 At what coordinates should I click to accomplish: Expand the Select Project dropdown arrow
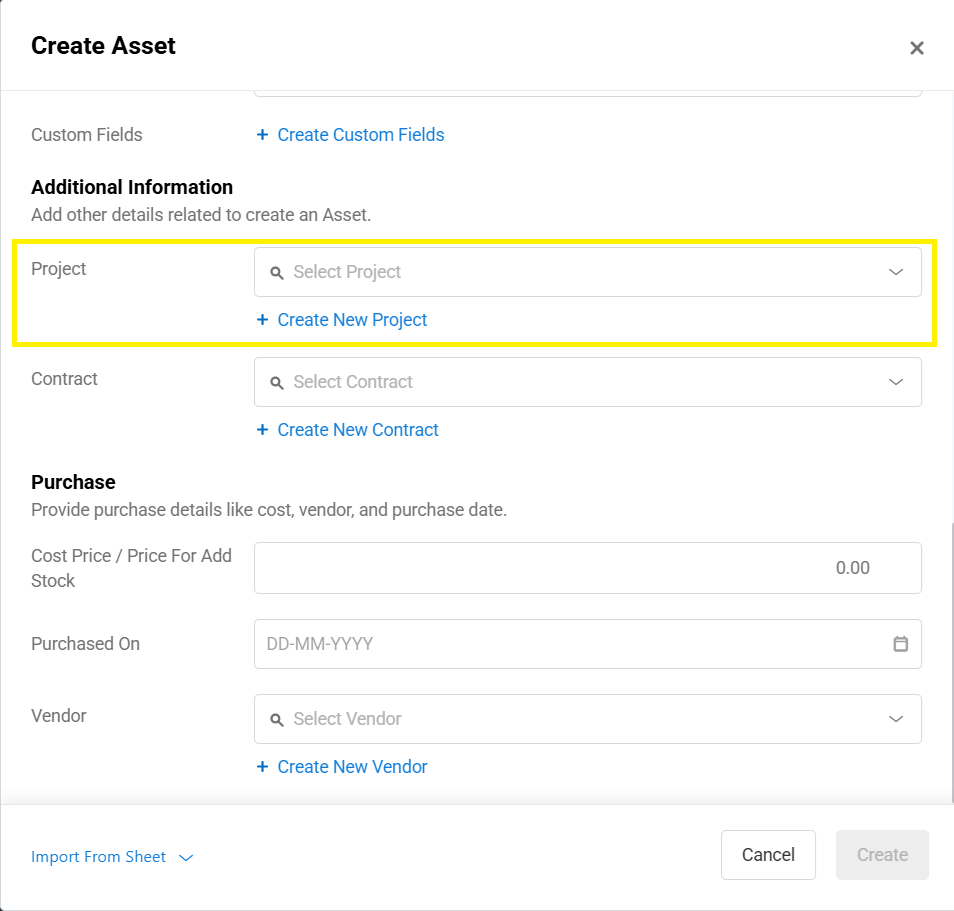click(x=896, y=272)
